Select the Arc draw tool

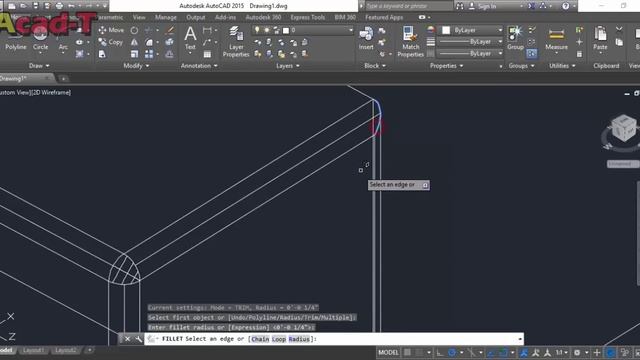tap(63, 41)
